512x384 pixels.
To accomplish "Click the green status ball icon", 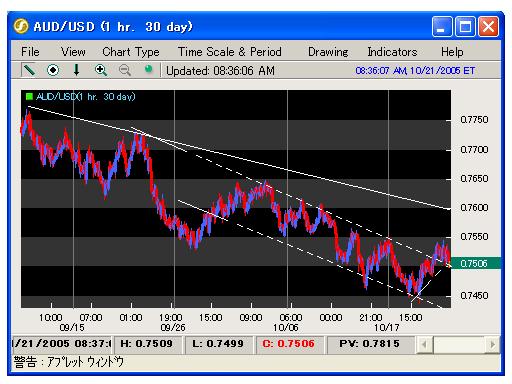I will point(149,69).
